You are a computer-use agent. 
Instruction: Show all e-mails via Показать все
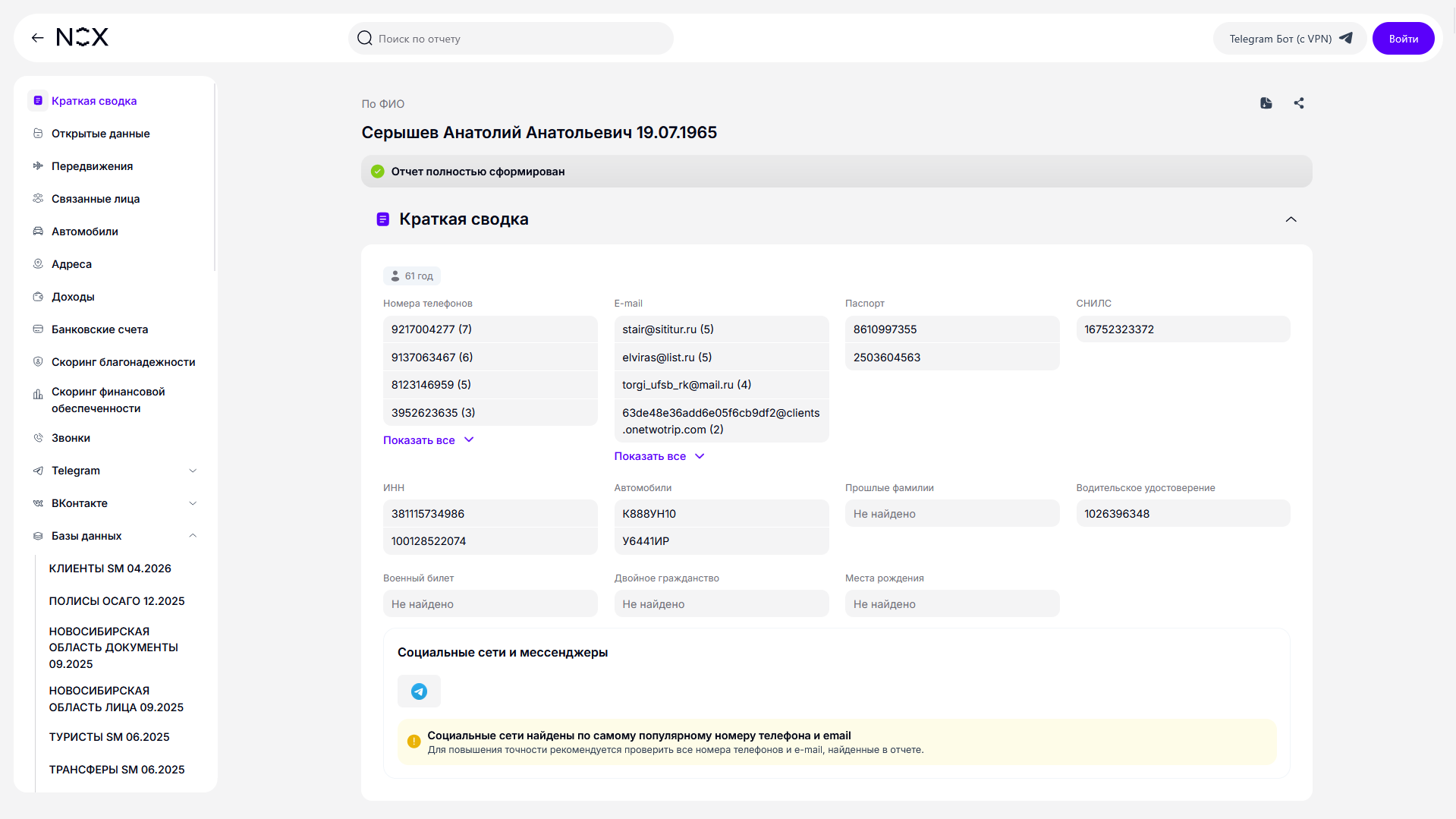[x=659, y=456]
